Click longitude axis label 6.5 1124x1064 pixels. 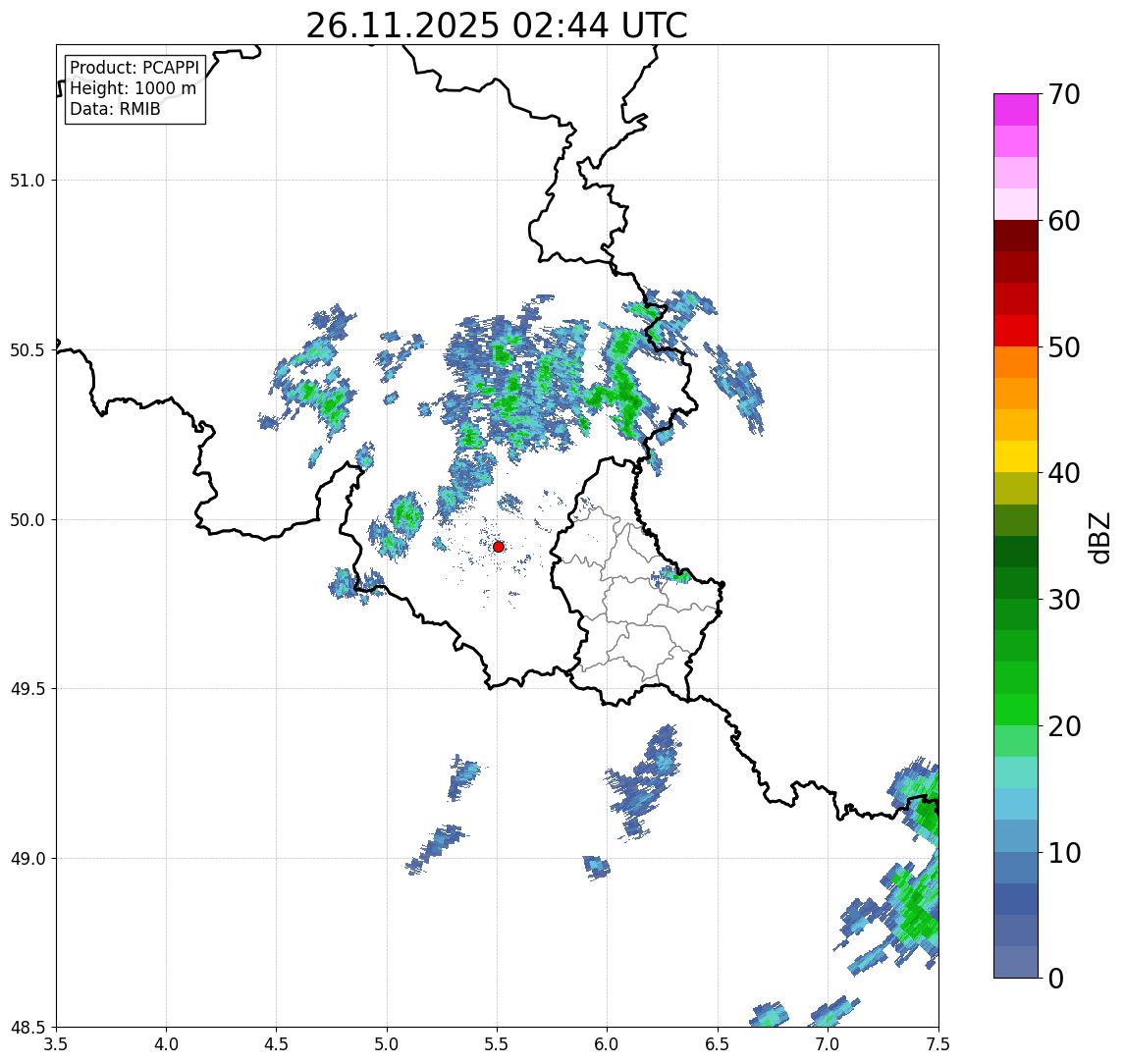tap(718, 1044)
